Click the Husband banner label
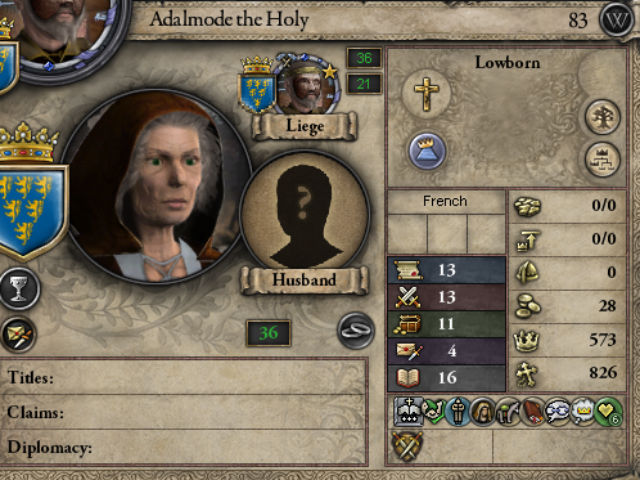This screenshot has height=480, width=640. click(304, 280)
